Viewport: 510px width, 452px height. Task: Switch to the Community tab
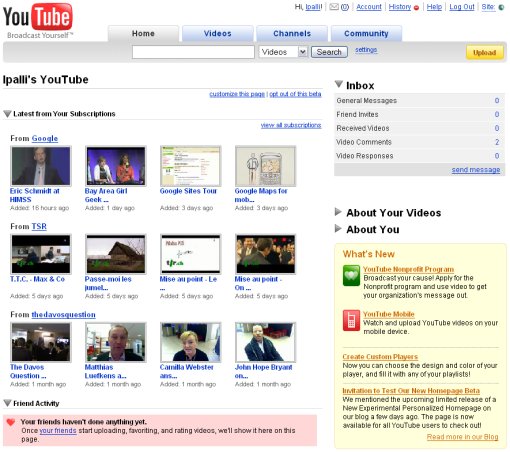pos(366,34)
